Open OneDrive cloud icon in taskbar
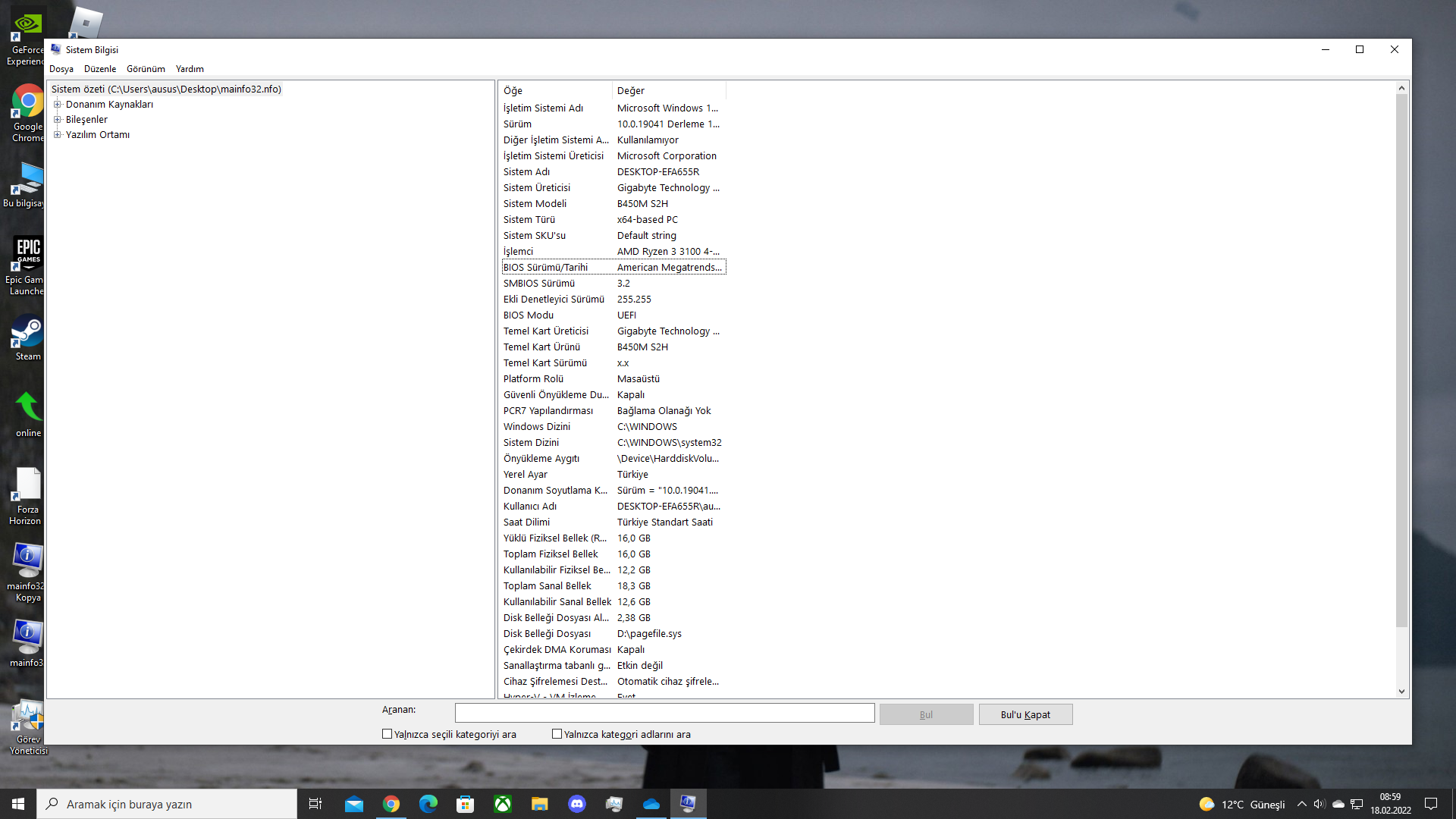 [651, 804]
